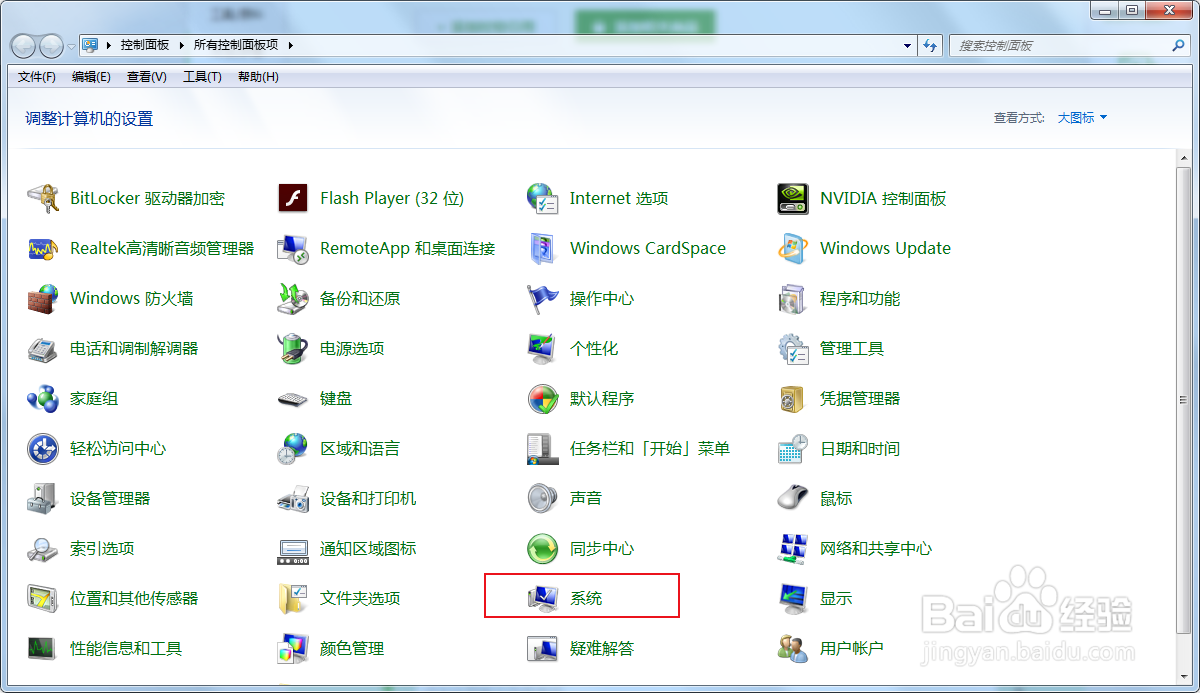This screenshot has width=1200, height=693.
Task: Open Flash Player (32 位) icon
Action: tap(293, 198)
